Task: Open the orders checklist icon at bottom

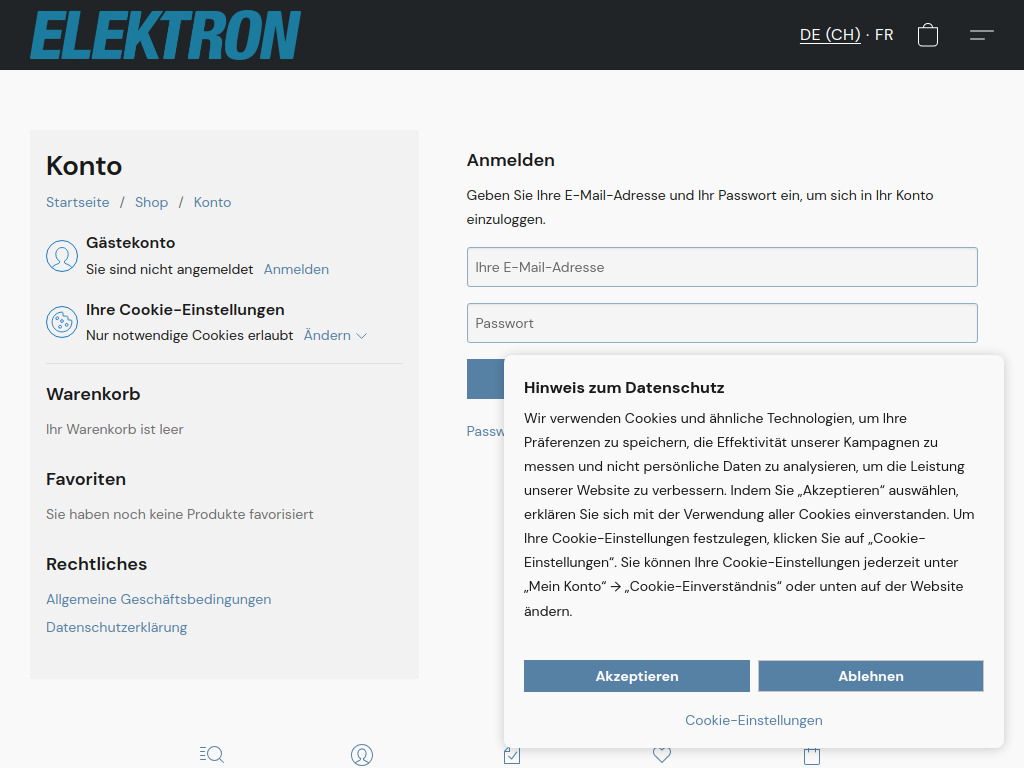Action: pyautogui.click(x=511, y=754)
